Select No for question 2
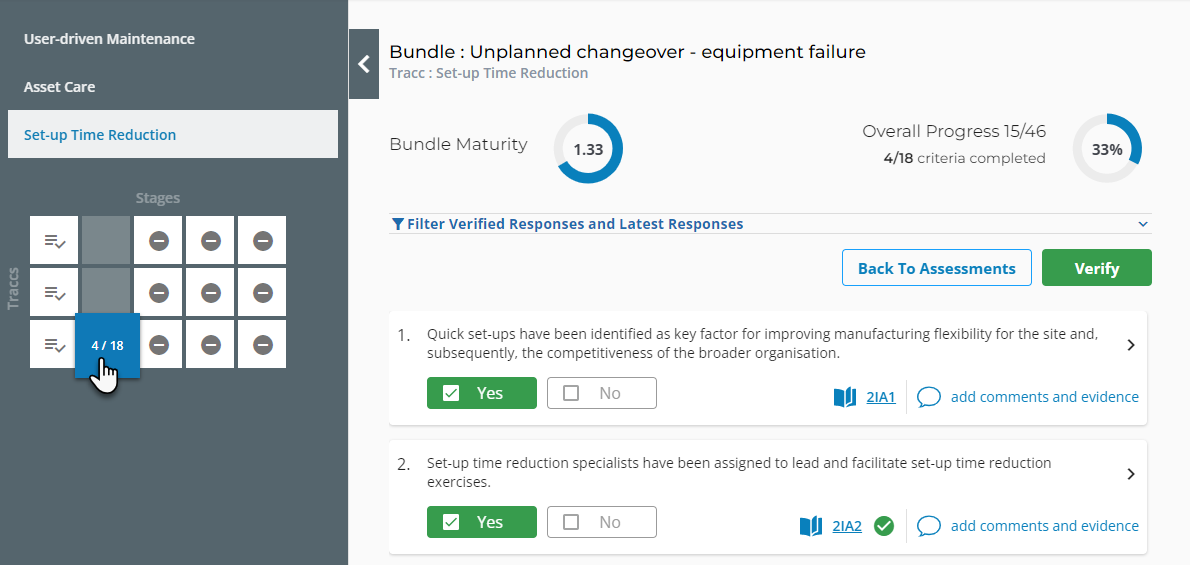 coord(601,522)
